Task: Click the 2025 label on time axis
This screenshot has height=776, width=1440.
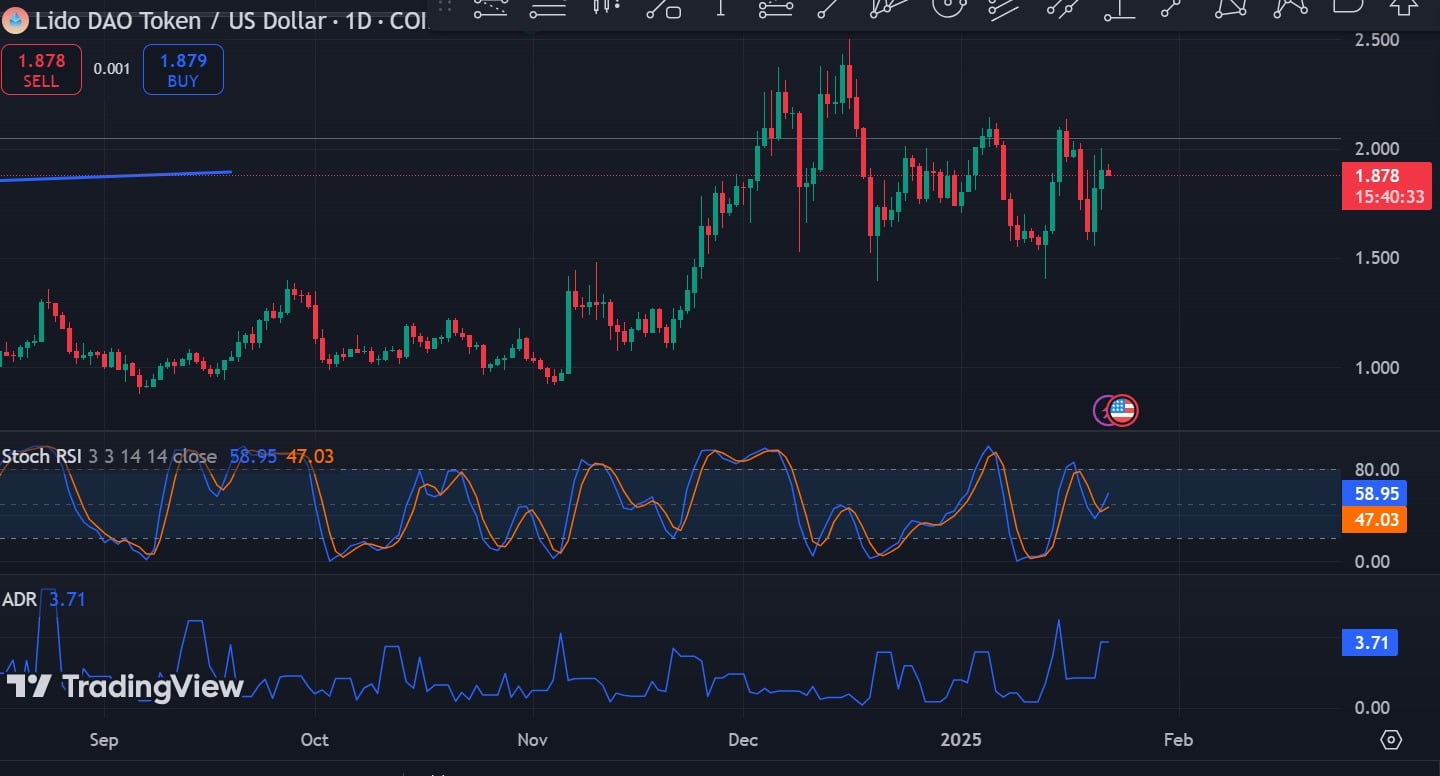Action: tap(962, 740)
